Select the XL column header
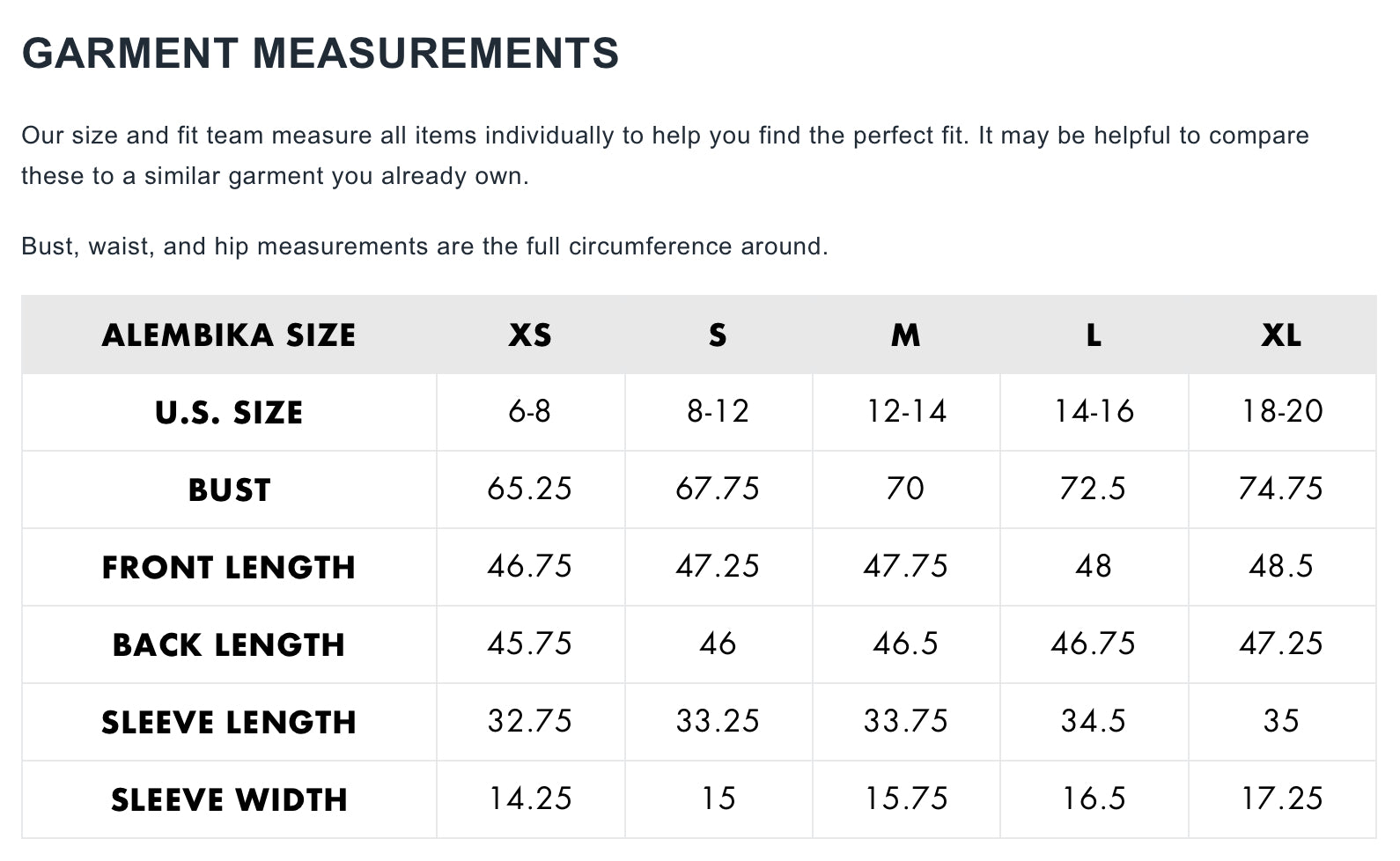Viewport: 1400px width, 861px height. (x=1281, y=335)
